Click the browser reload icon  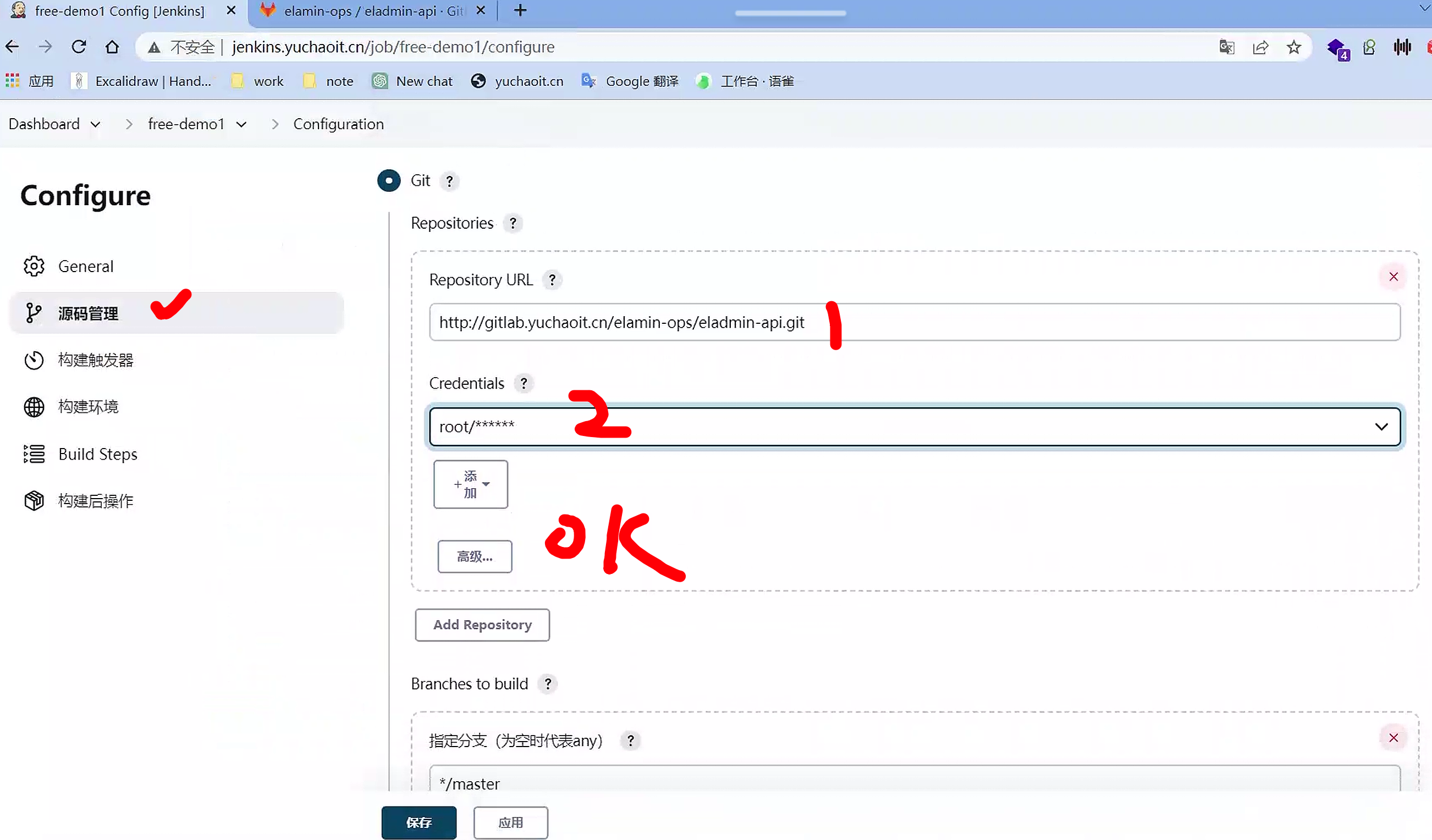coord(79,47)
